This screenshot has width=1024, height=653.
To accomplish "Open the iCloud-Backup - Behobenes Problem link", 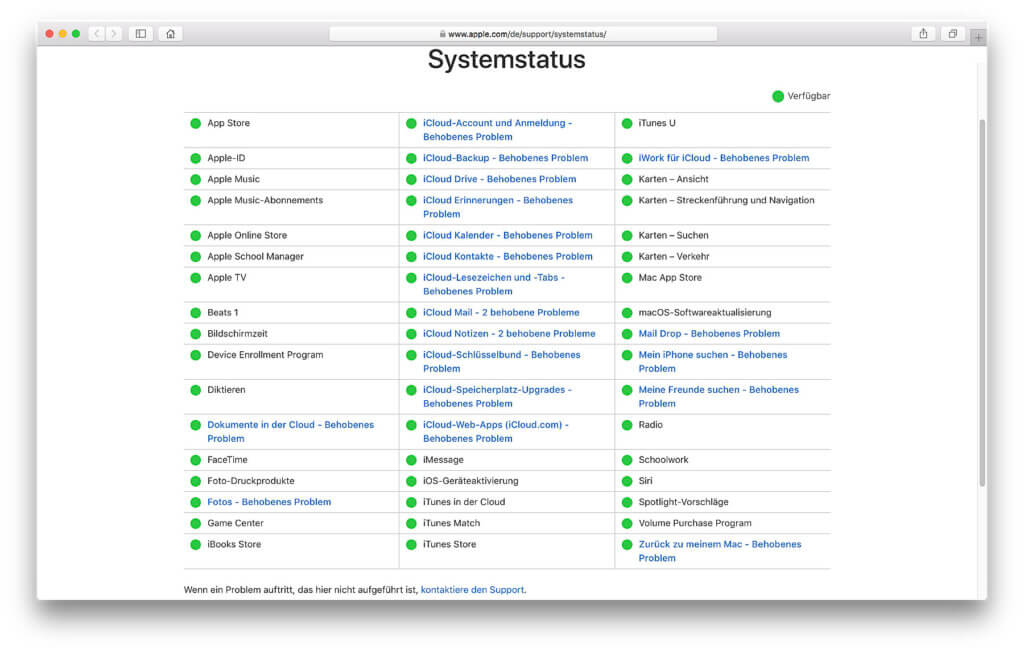I will point(505,158).
